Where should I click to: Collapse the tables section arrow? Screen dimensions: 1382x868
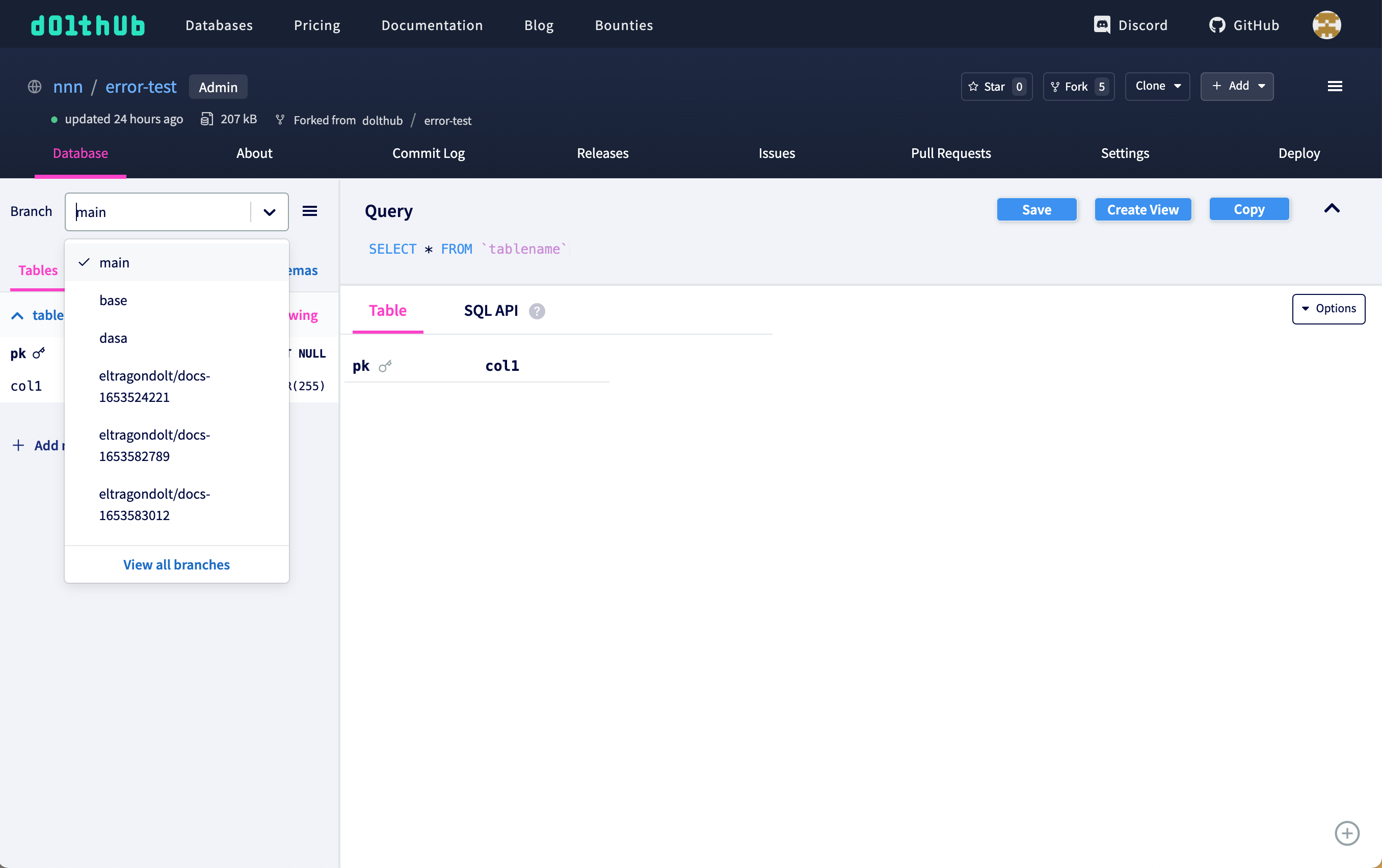pyautogui.click(x=16, y=315)
